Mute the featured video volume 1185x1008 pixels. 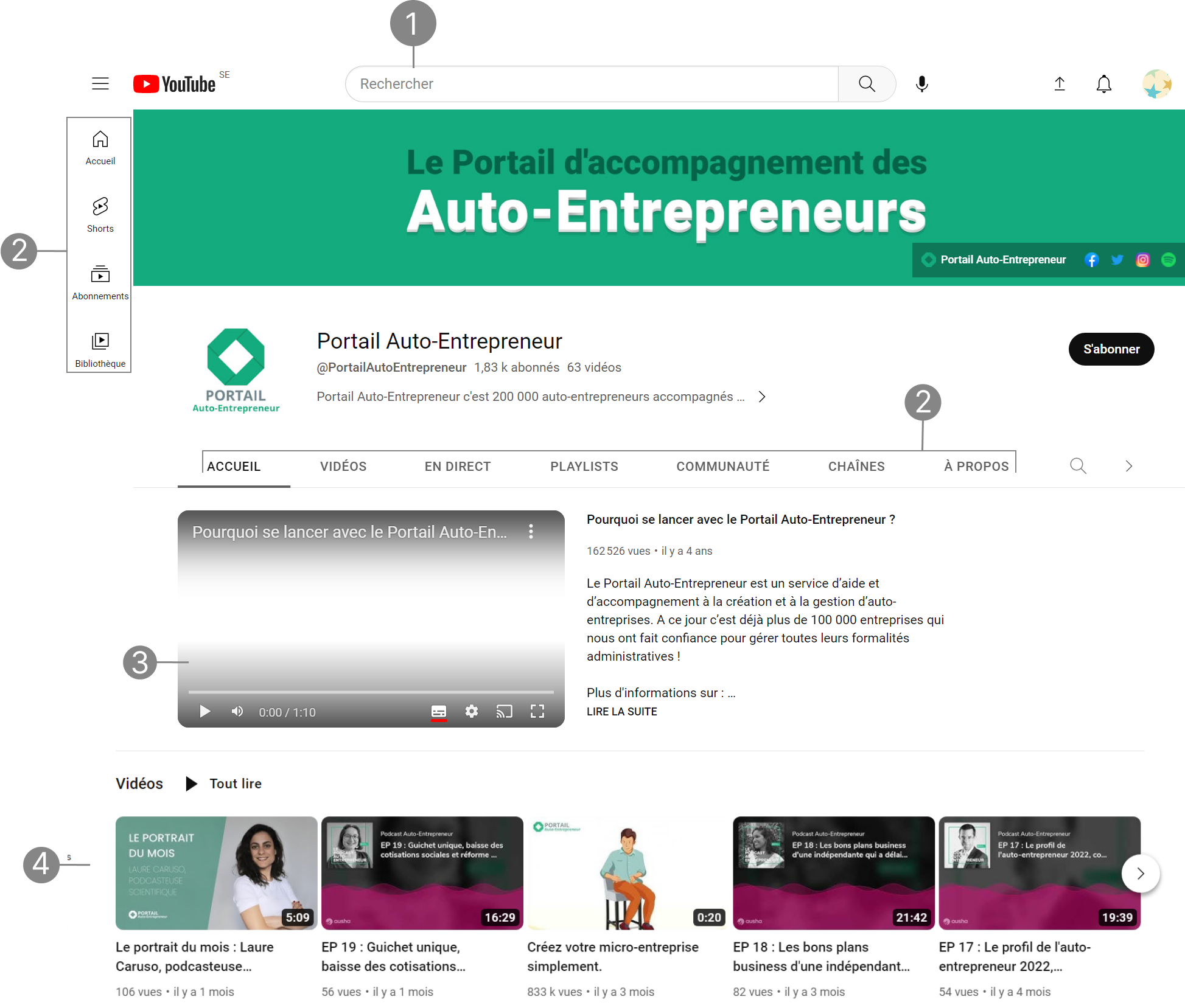(x=237, y=712)
